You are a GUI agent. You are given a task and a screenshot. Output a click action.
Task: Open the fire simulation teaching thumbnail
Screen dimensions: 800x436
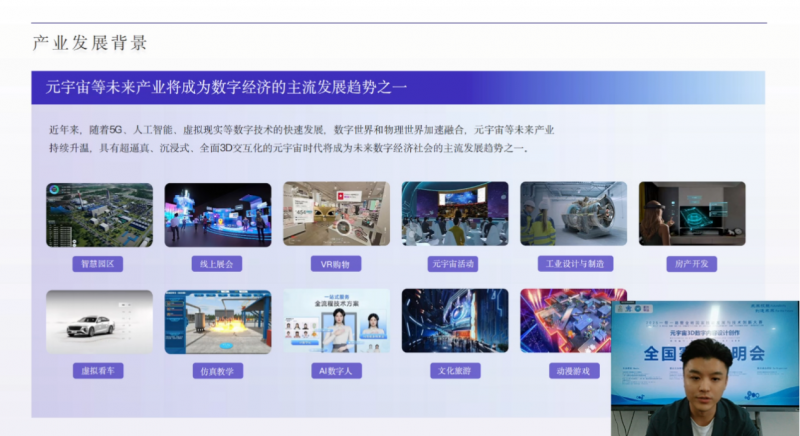(x=217, y=321)
